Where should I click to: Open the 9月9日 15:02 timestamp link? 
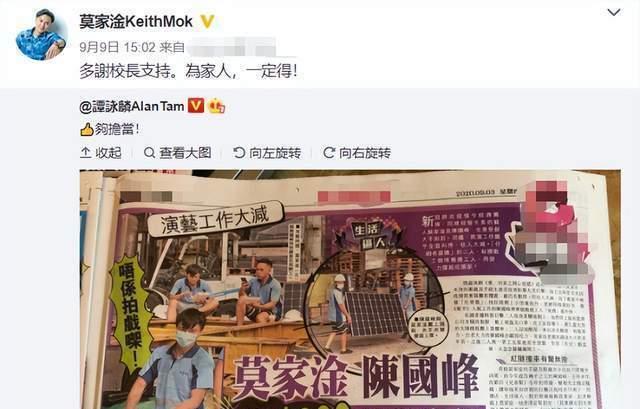[x=118, y=47]
